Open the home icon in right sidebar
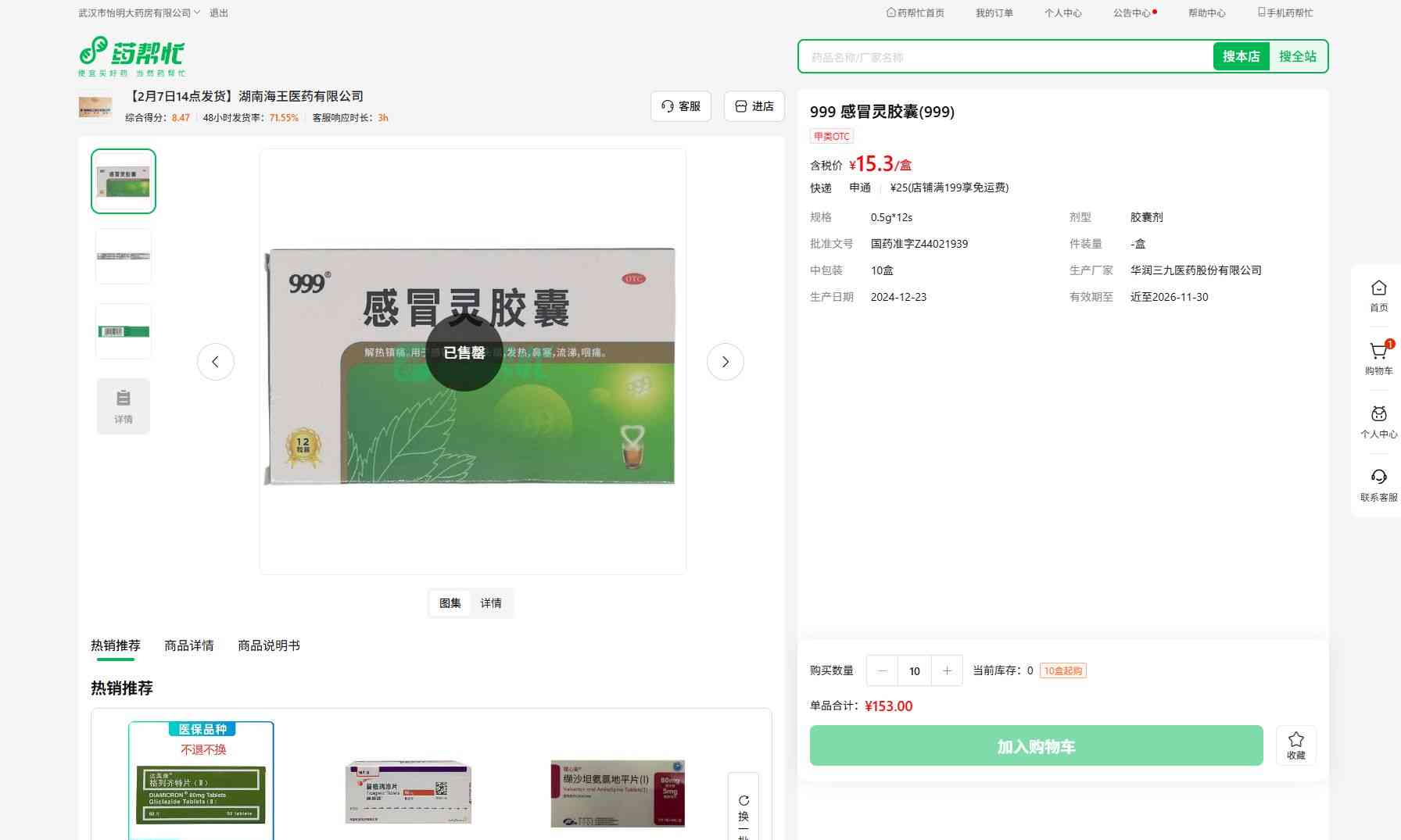This screenshot has width=1401, height=840. [x=1378, y=288]
